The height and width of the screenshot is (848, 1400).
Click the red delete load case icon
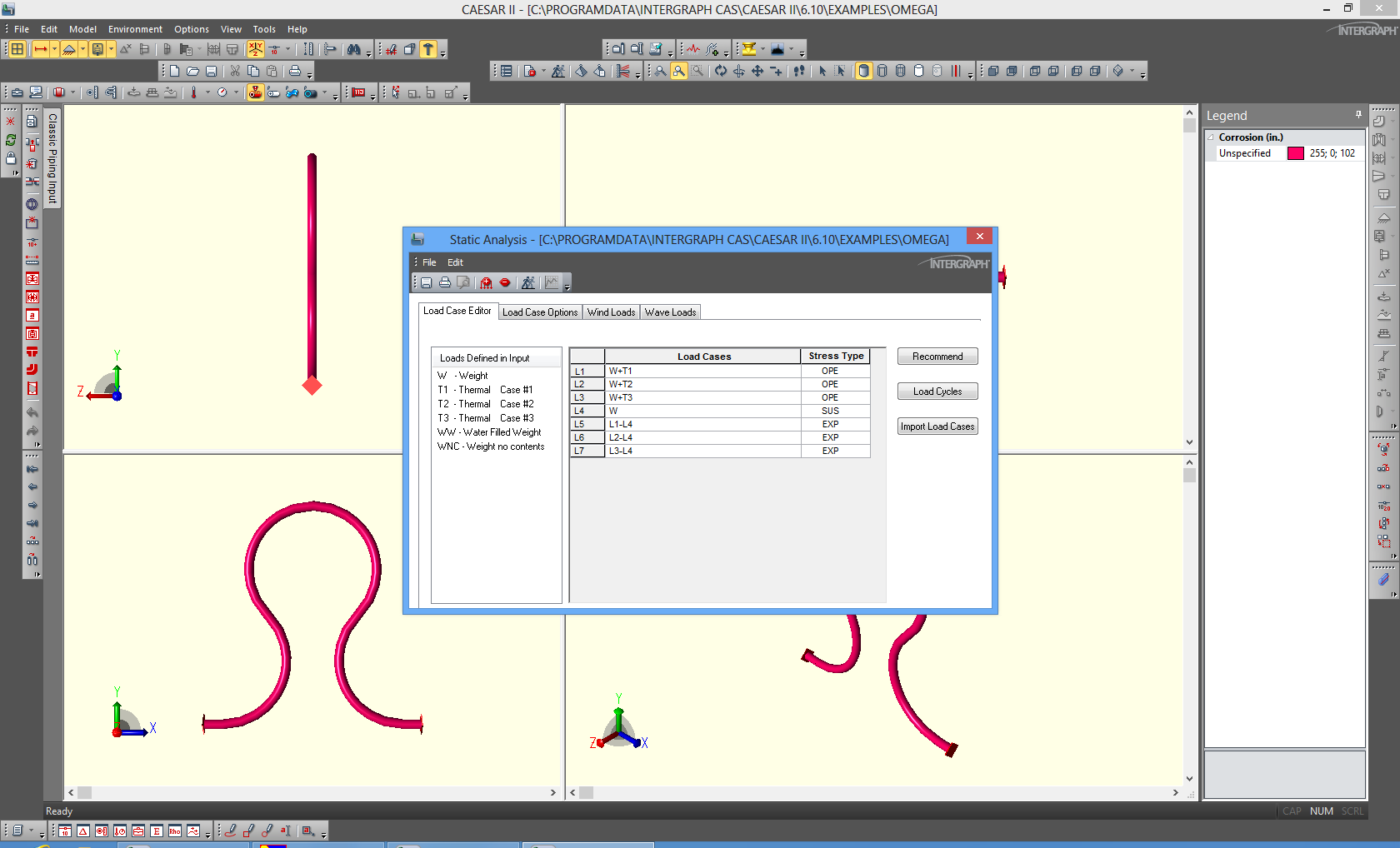pos(505,282)
